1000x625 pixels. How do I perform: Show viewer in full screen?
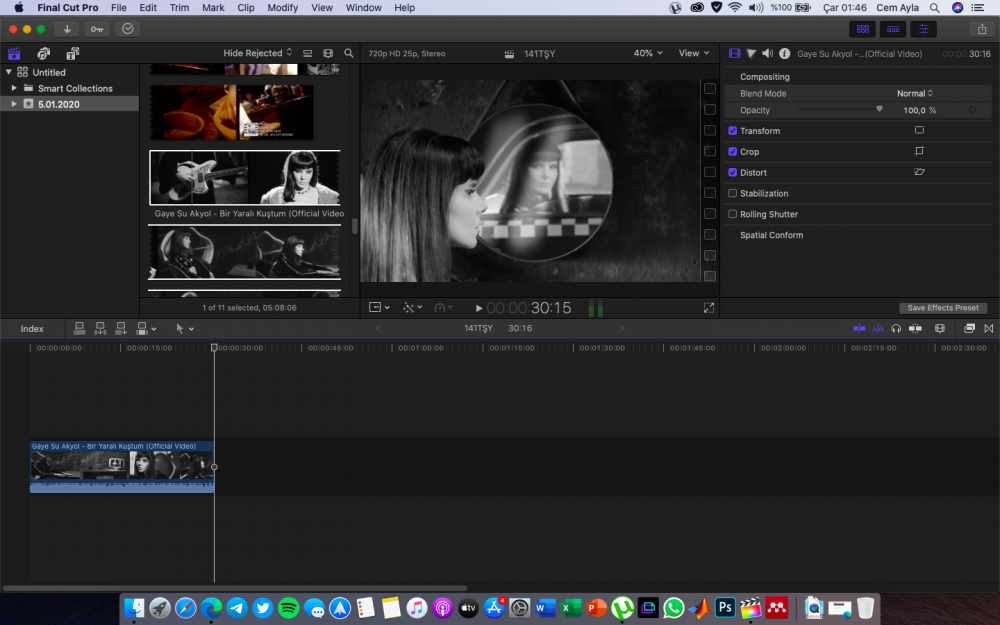coord(709,308)
